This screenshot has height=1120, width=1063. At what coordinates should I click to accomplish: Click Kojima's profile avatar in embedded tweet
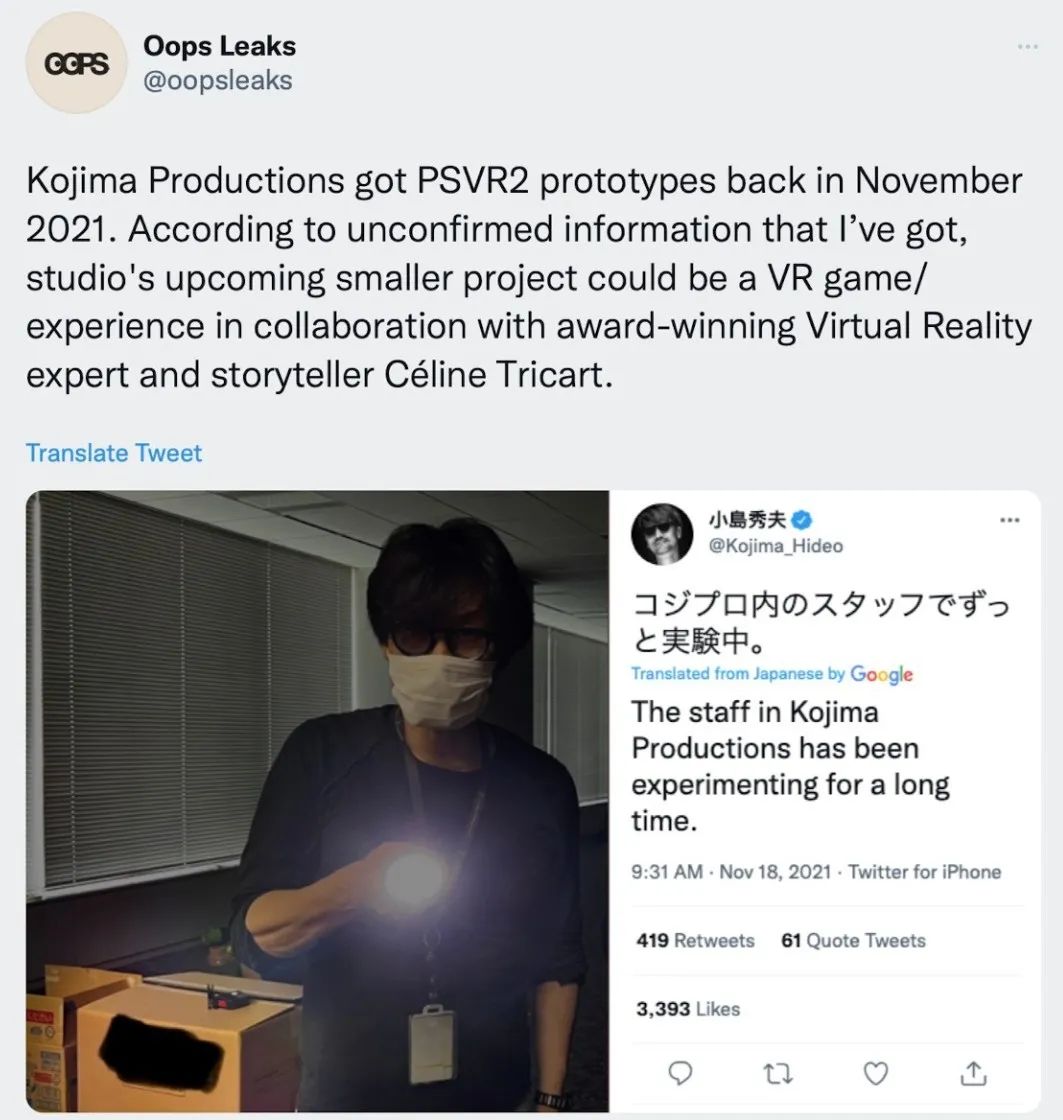[662, 533]
